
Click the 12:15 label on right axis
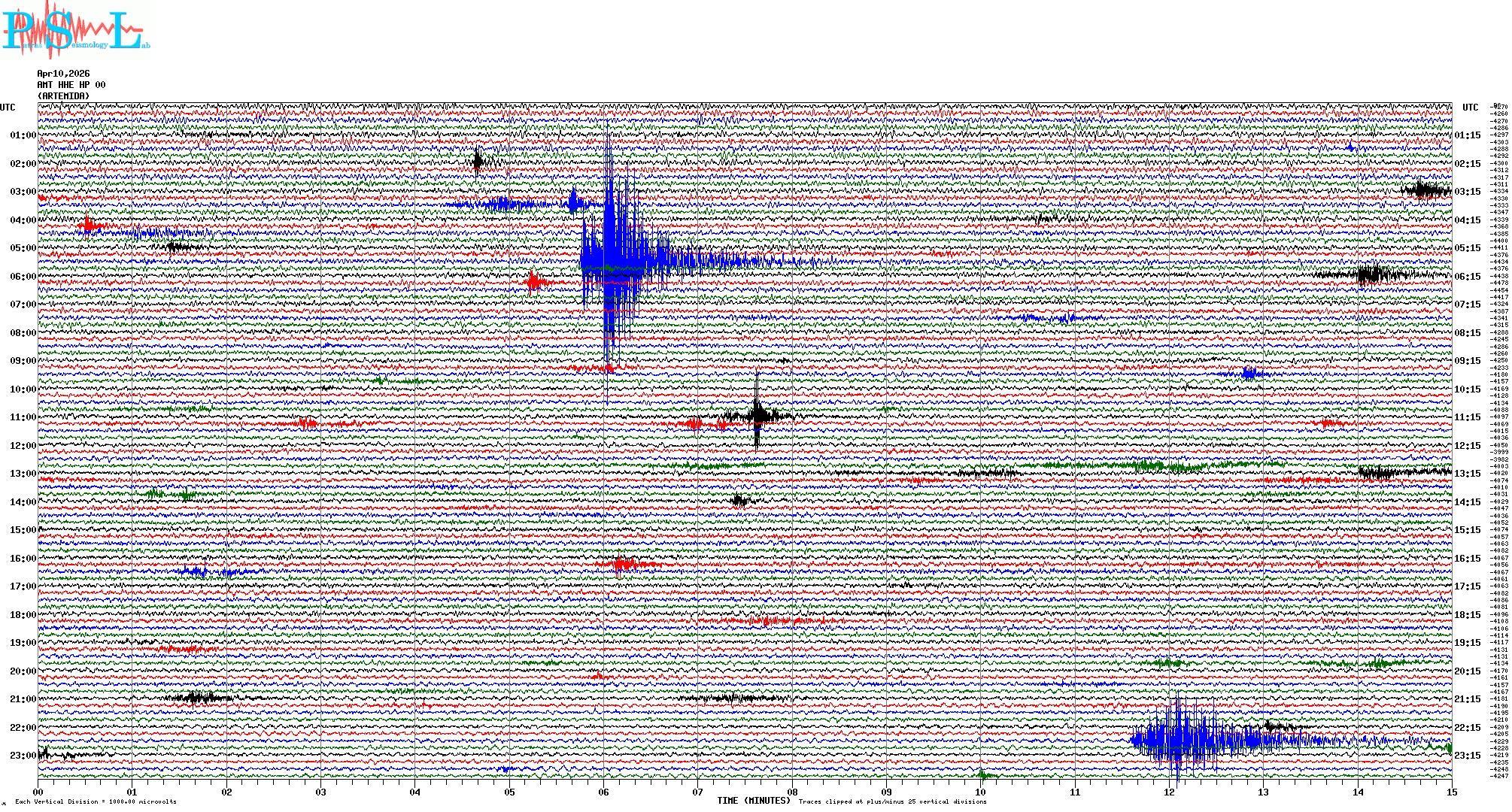point(1467,446)
